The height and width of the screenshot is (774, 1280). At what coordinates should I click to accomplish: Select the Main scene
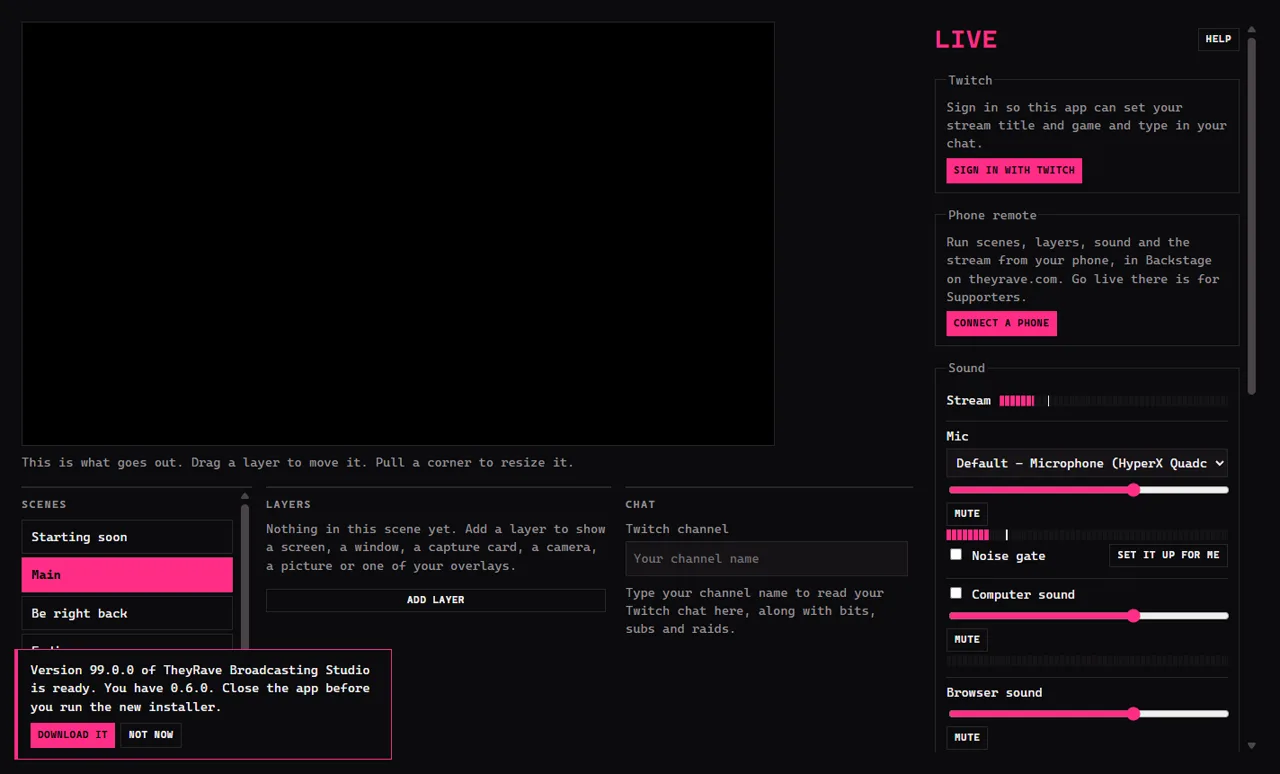click(x=127, y=575)
